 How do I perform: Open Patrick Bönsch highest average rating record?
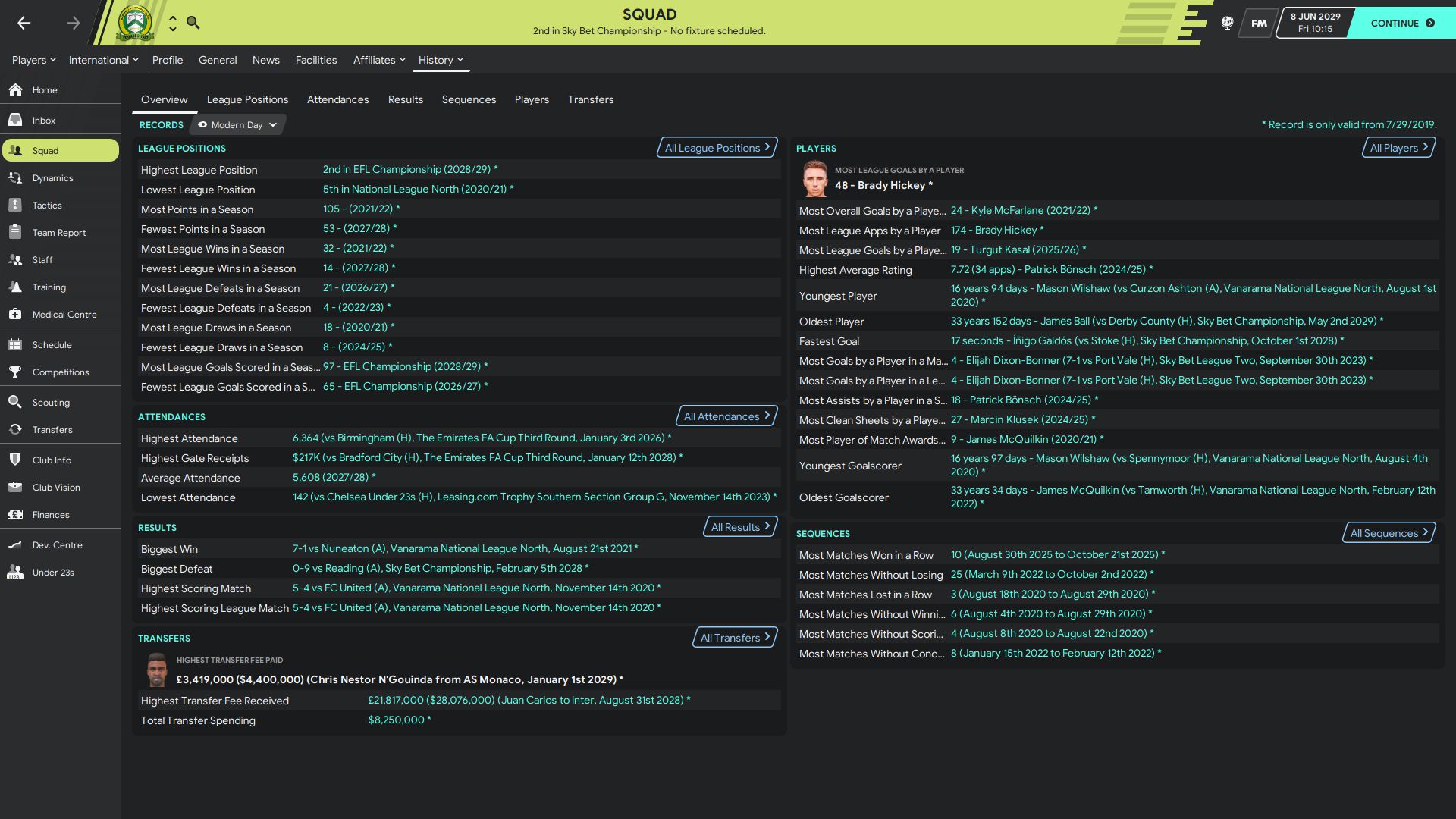click(1052, 269)
